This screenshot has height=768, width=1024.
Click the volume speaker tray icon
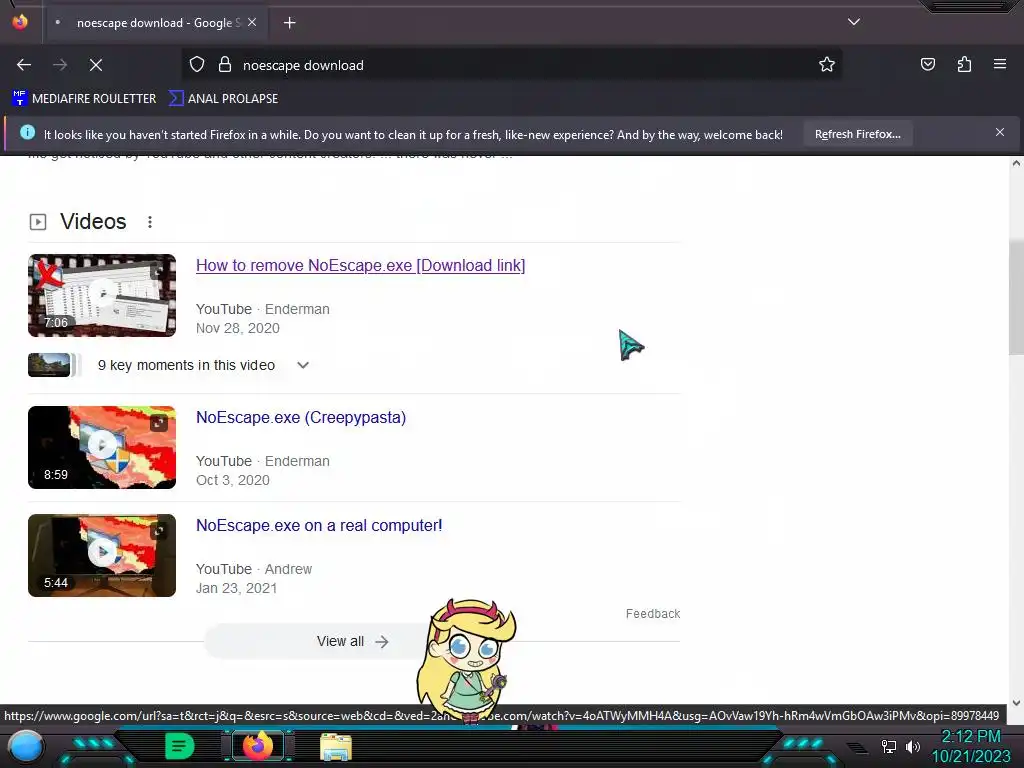[x=913, y=746]
